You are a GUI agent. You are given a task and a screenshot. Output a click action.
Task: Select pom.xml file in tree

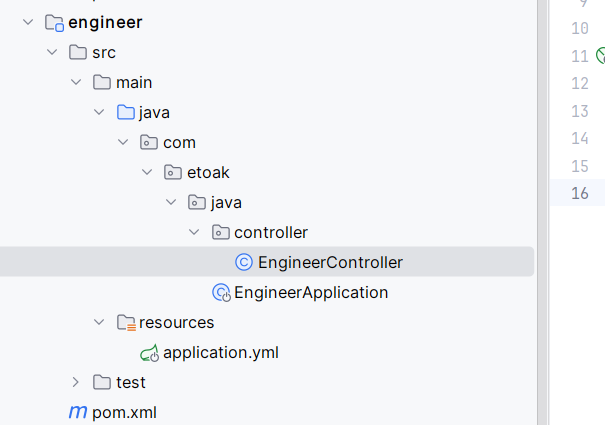[124, 412]
